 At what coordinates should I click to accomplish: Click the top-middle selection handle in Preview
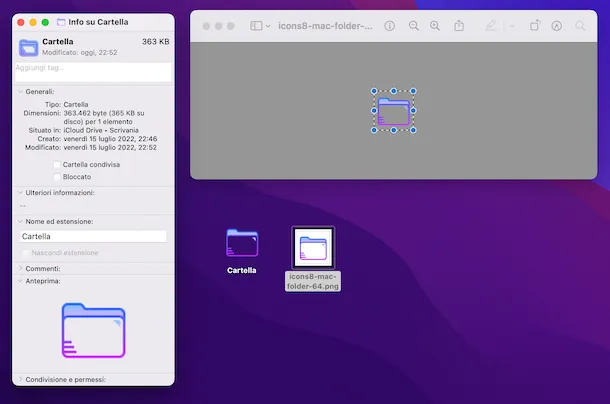(x=394, y=91)
